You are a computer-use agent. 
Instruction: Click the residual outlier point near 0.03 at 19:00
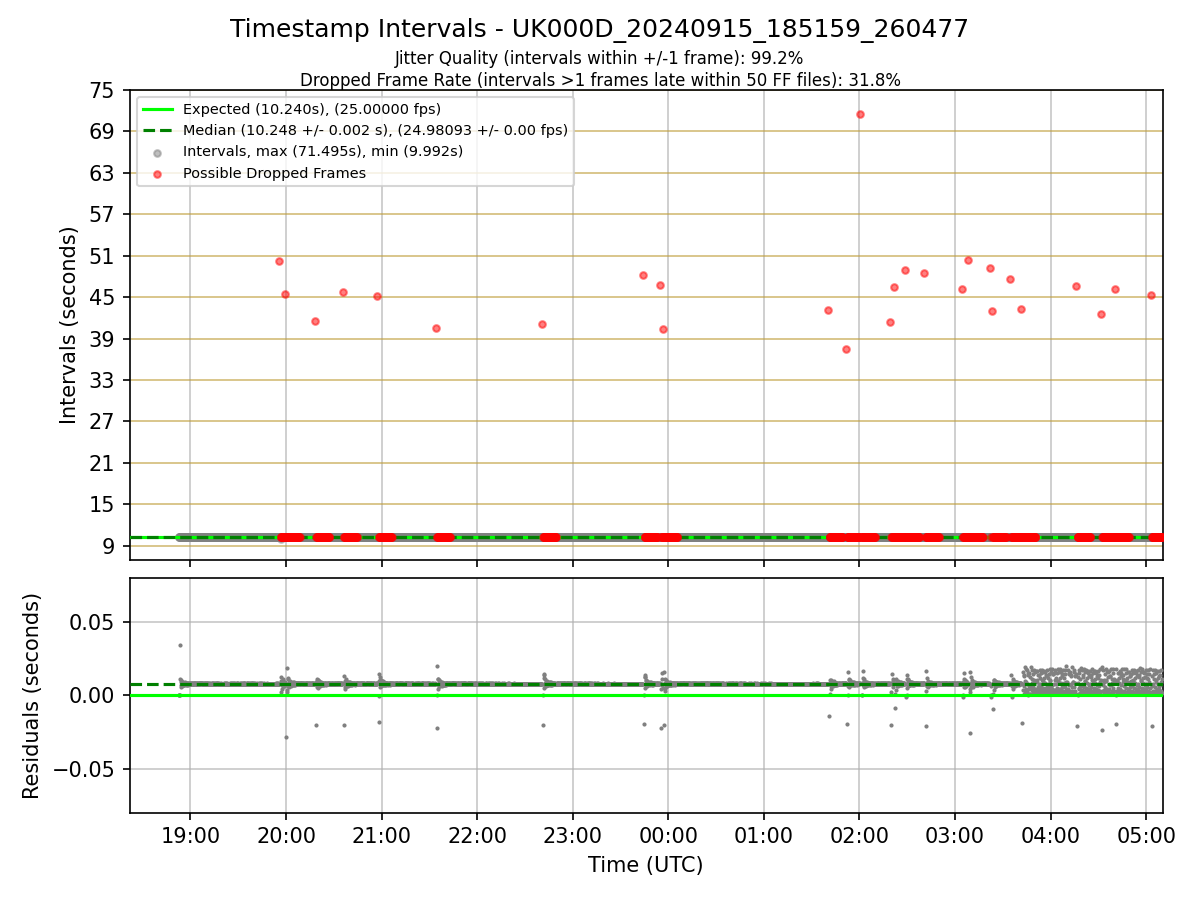tap(180, 645)
